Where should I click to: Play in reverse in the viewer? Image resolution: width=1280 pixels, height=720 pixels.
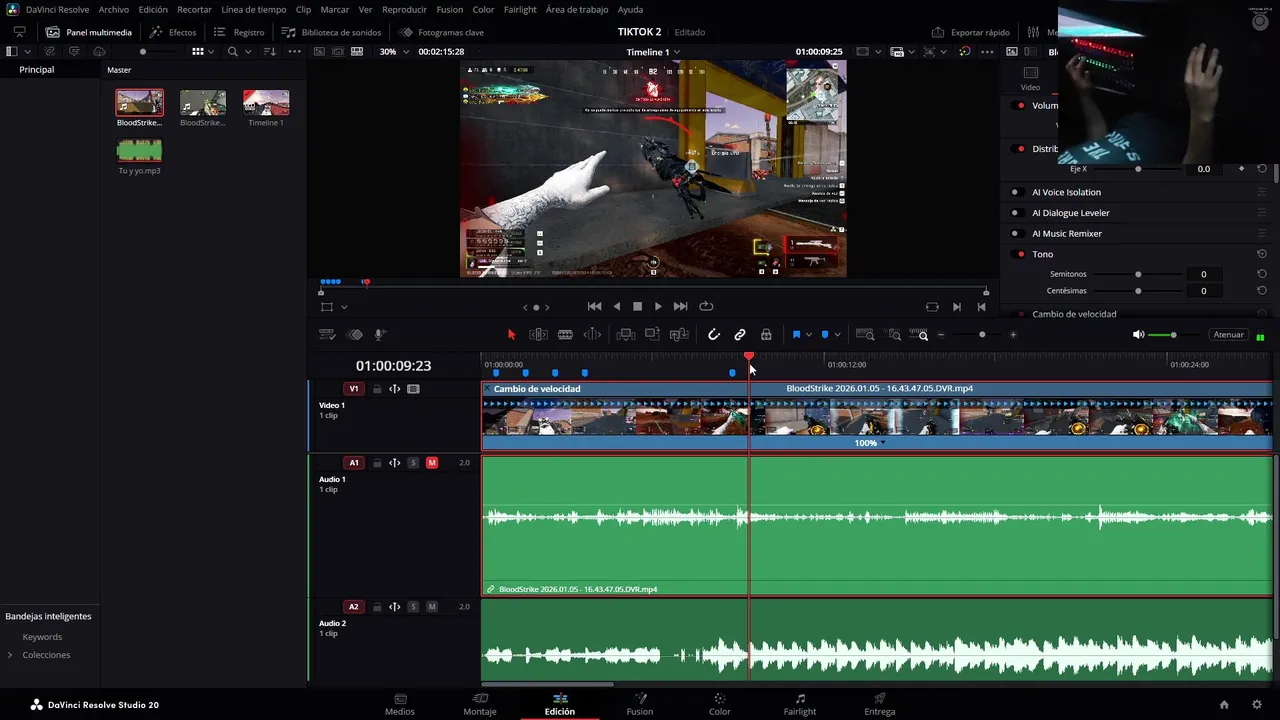click(616, 307)
